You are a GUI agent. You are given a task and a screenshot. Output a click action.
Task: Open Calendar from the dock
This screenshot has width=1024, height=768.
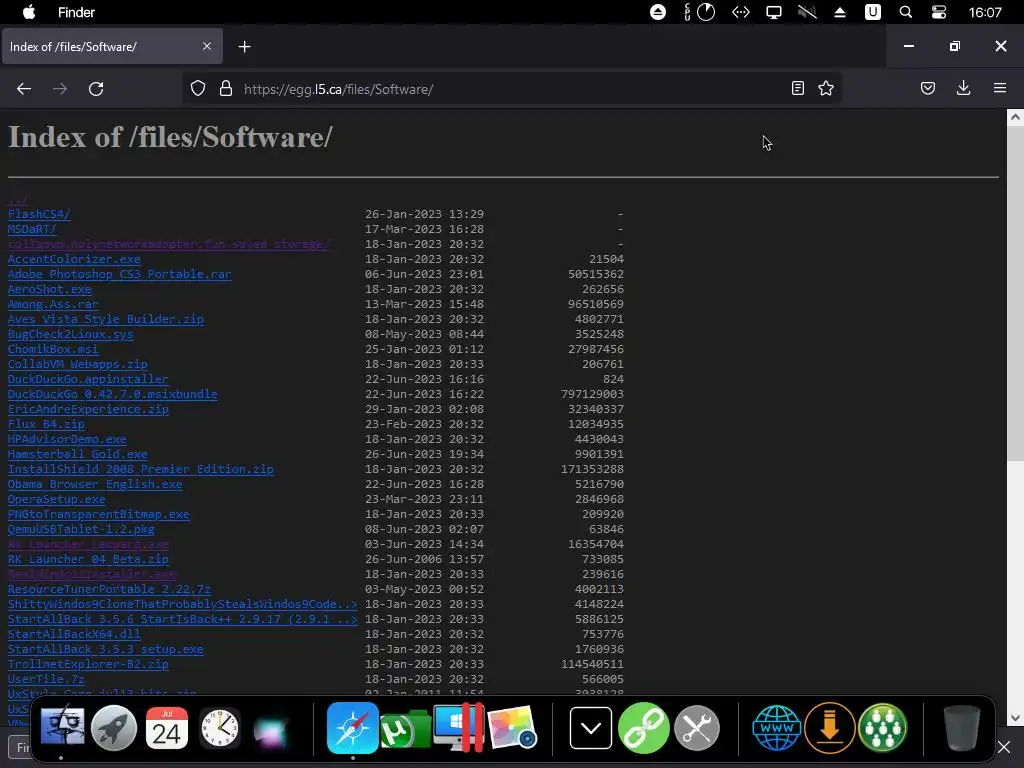pyautogui.click(x=167, y=728)
